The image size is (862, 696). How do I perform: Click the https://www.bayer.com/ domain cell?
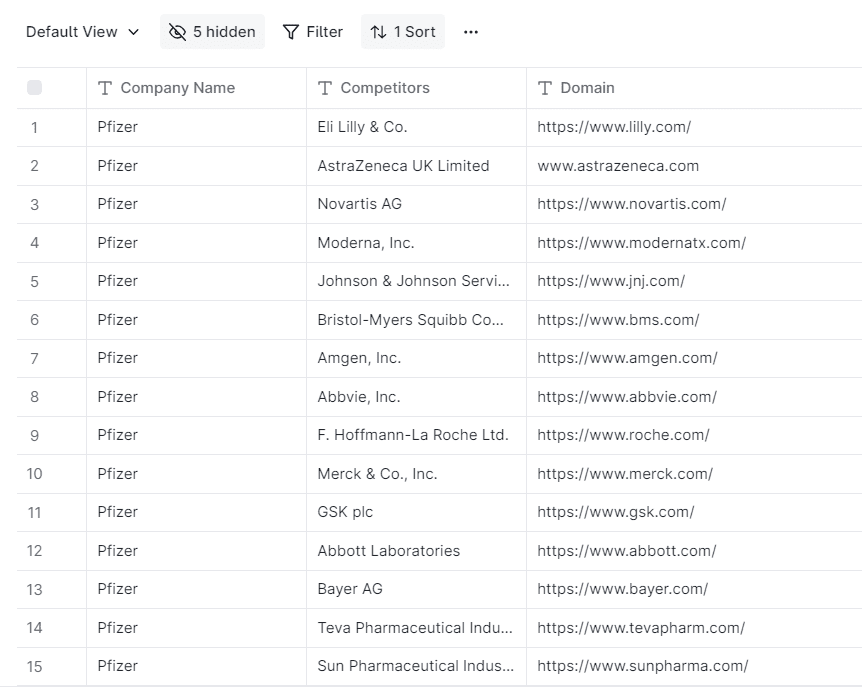694,589
